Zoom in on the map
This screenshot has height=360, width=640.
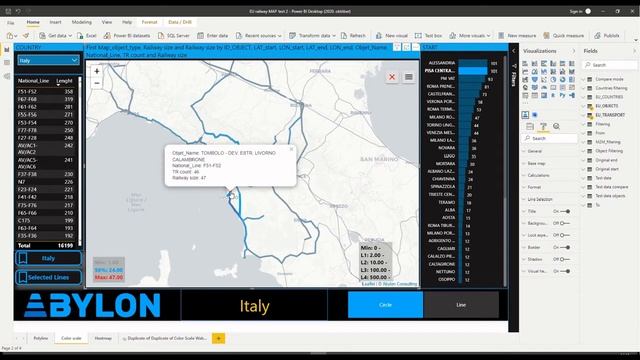click(x=97, y=71)
